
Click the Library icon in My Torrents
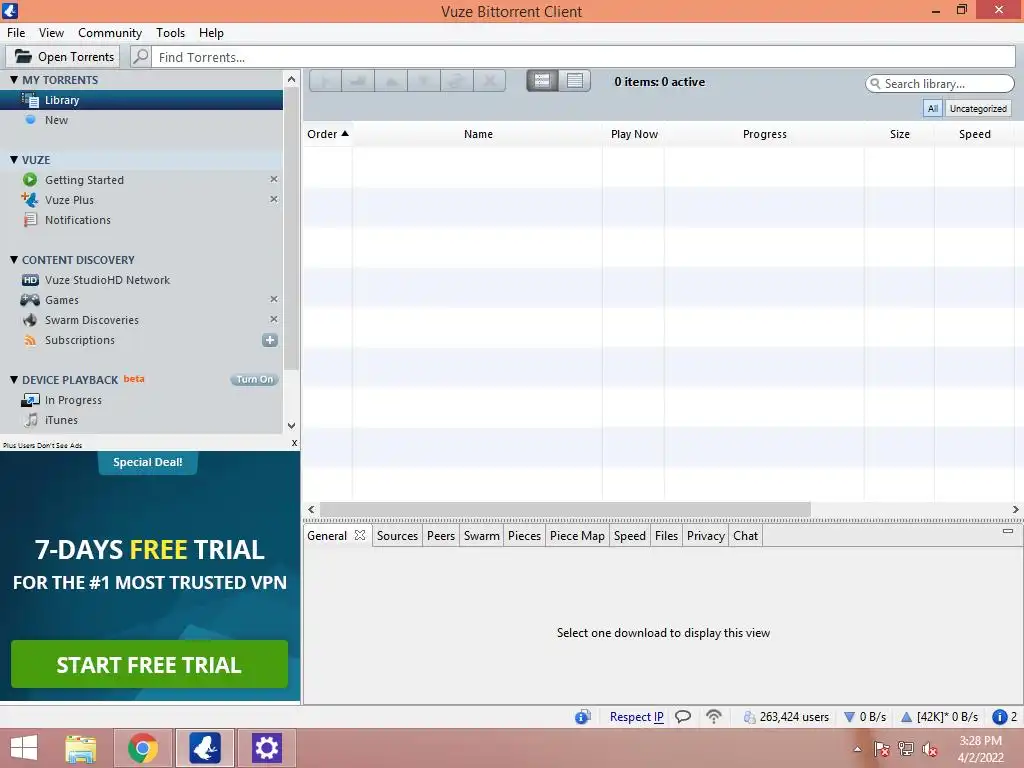click(x=30, y=100)
